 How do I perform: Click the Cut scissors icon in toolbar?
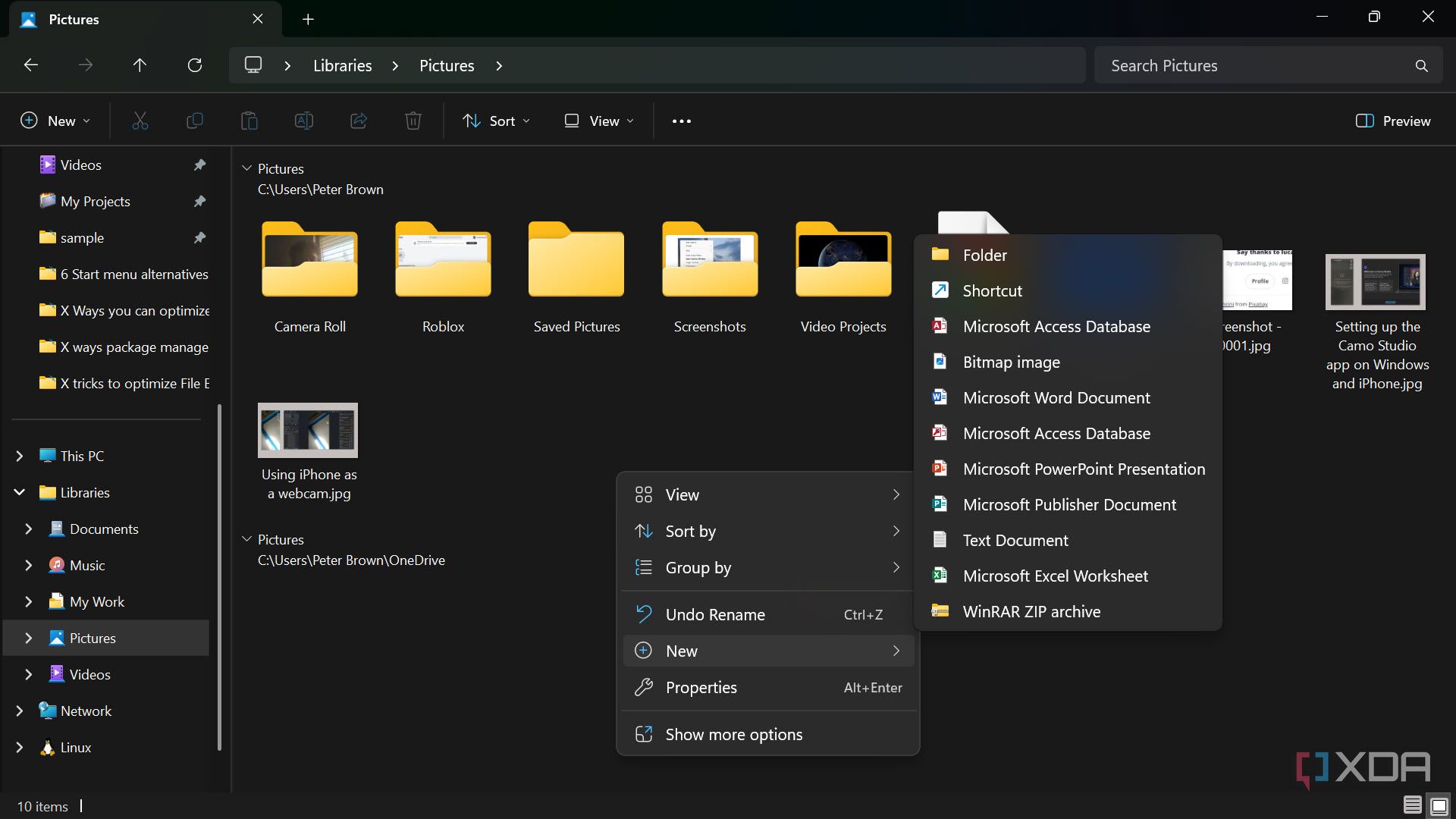[140, 121]
